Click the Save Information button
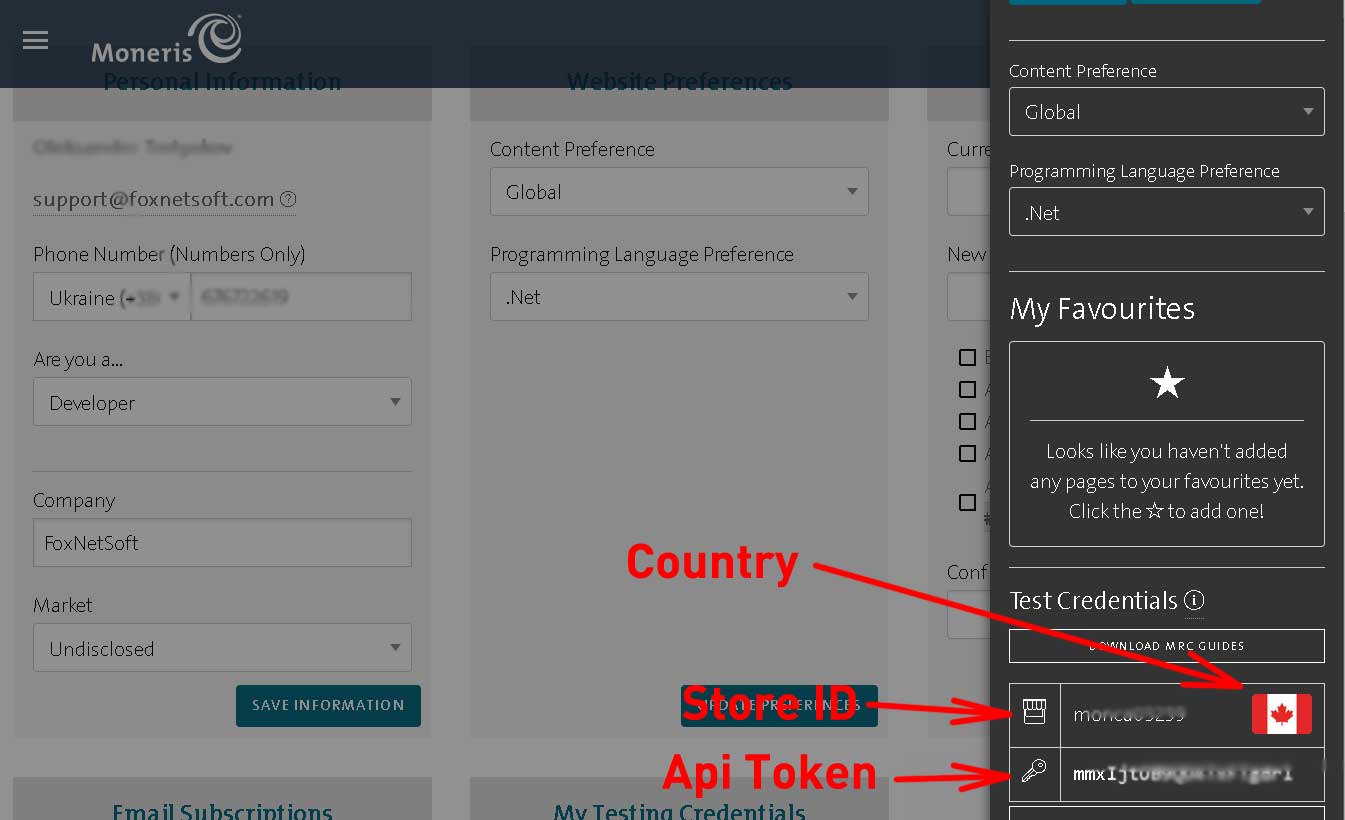The width and height of the screenshot is (1345, 820). coord(328,705)
